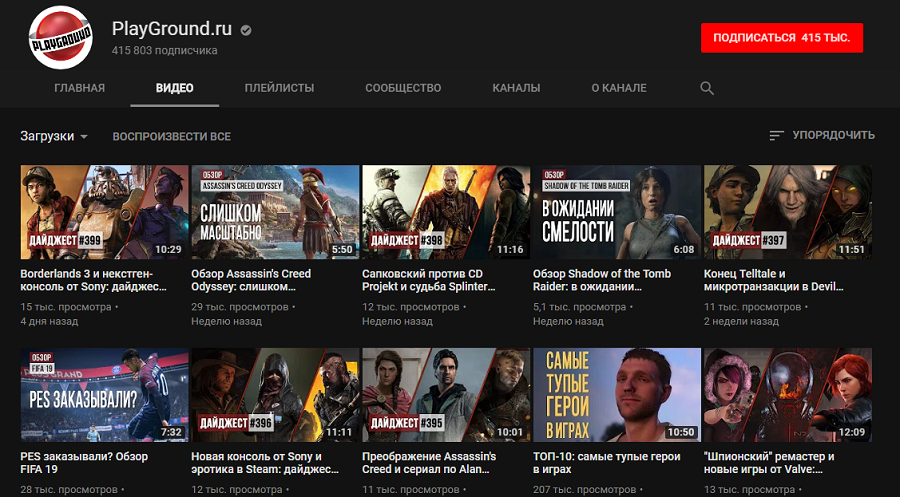
Task: Open the PES заказывали FIFA 19 thumbnail
Action: (x=104, y=395)
